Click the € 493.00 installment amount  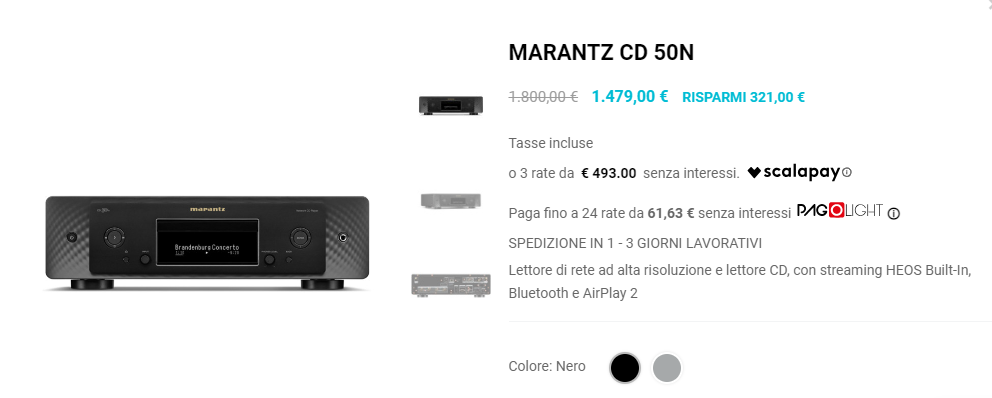[x=609, y=173]
